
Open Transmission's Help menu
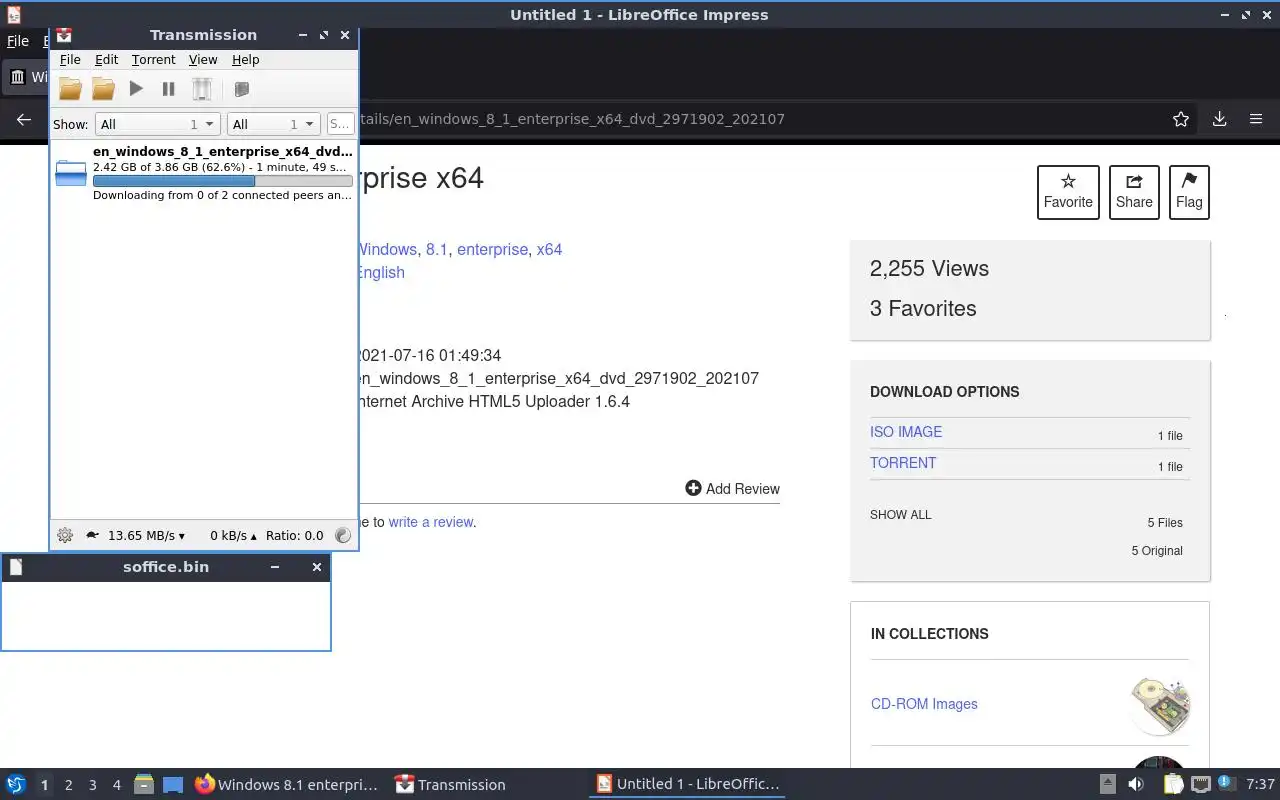(x=245, y=60)
